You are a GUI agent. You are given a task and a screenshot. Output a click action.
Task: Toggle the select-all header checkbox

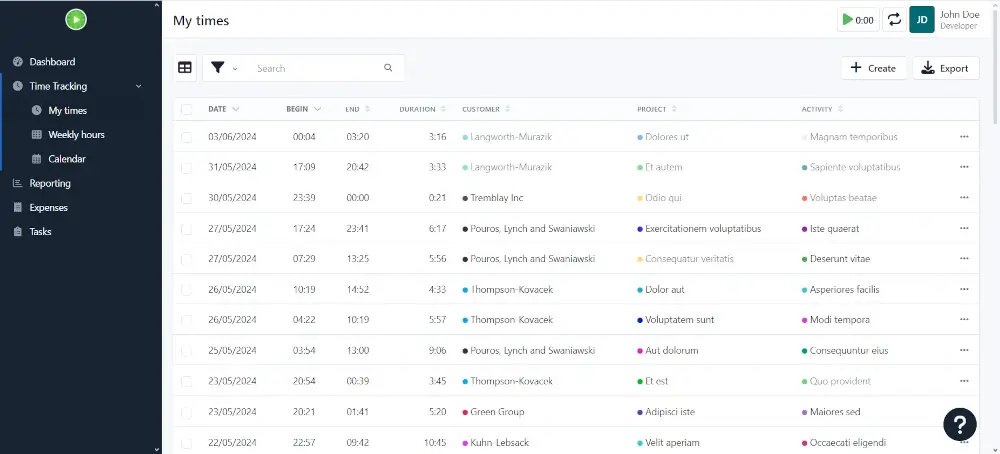click(186, 110)
